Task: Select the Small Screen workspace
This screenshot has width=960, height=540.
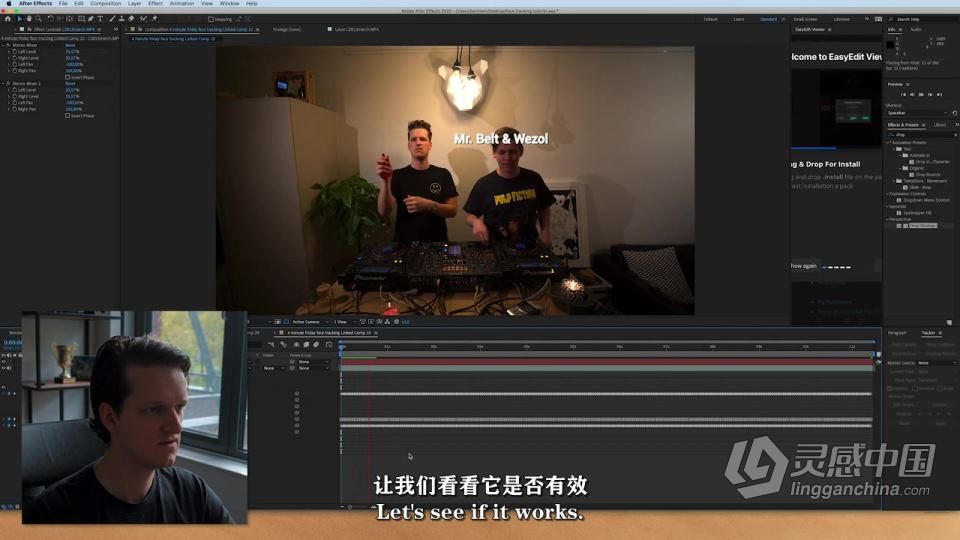Action: coord(805,19)
